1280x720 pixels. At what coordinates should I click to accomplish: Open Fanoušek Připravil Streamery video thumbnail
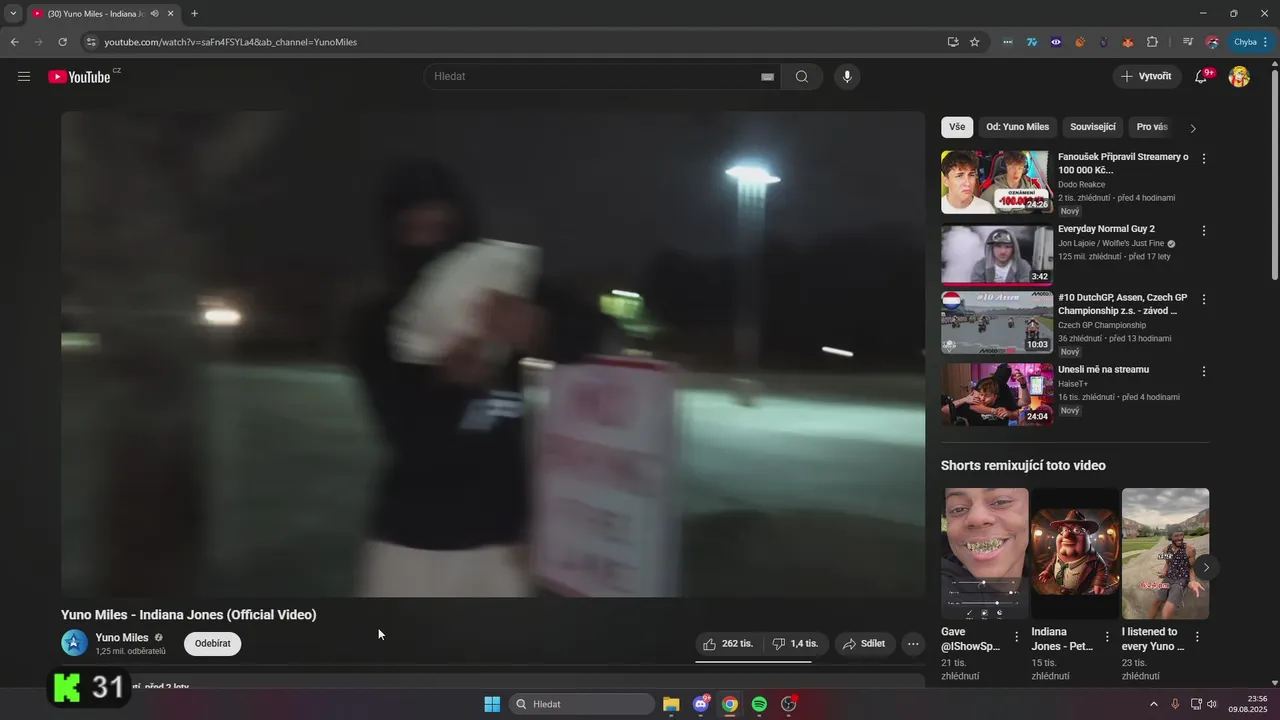click(x=997, y=182)
